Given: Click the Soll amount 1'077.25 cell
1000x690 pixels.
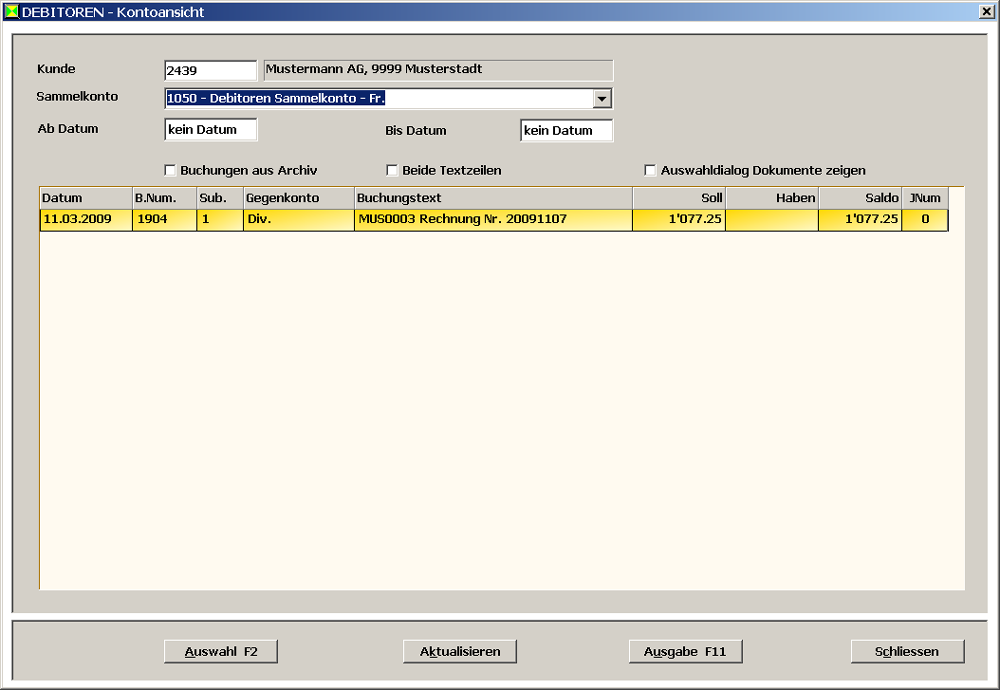Looking at the screenshot, I should 679,219.
